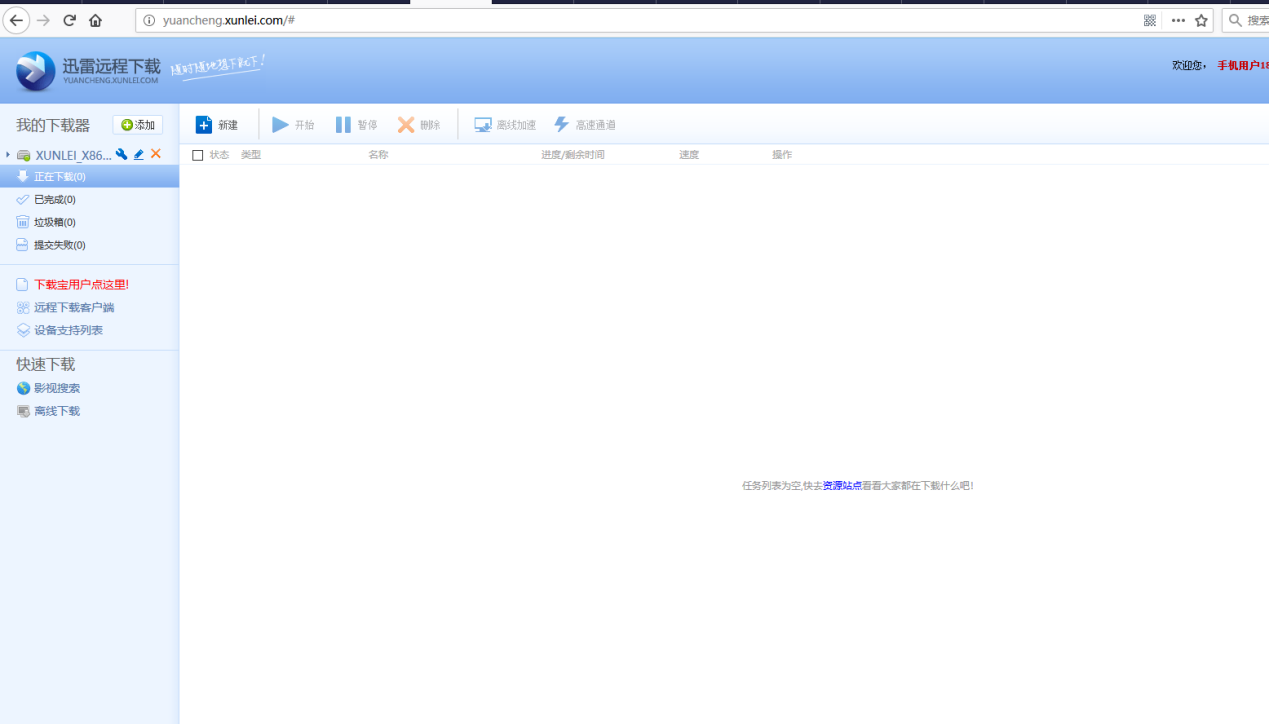Open the 设备支持列表 link
Viewport: 1269px width, 724px height.
68,331
